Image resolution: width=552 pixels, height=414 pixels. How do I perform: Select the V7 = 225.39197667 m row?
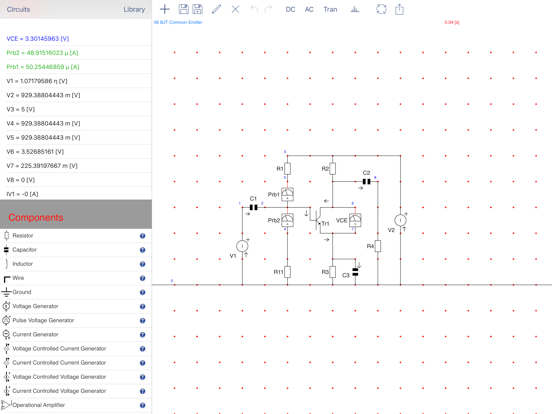(76, 165)
